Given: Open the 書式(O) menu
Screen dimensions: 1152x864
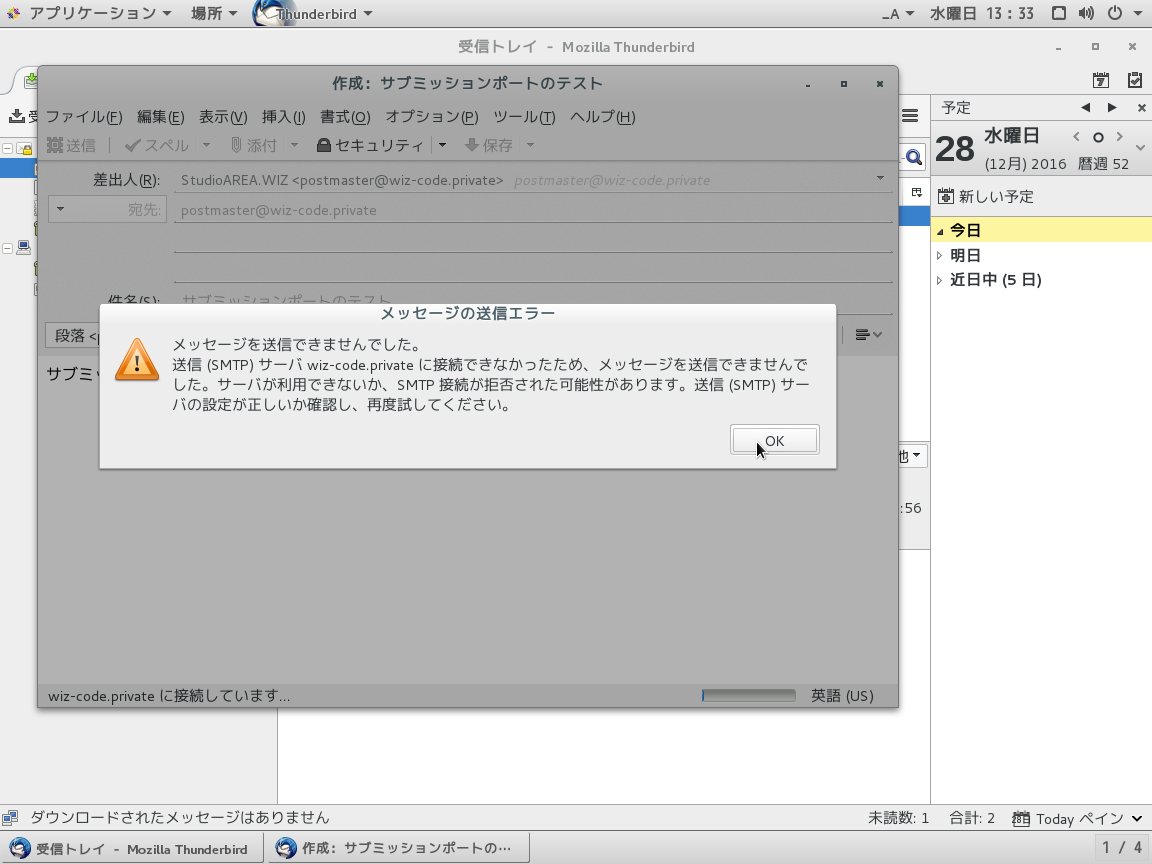Looking at the screenshot, I should tap(345, 117).
